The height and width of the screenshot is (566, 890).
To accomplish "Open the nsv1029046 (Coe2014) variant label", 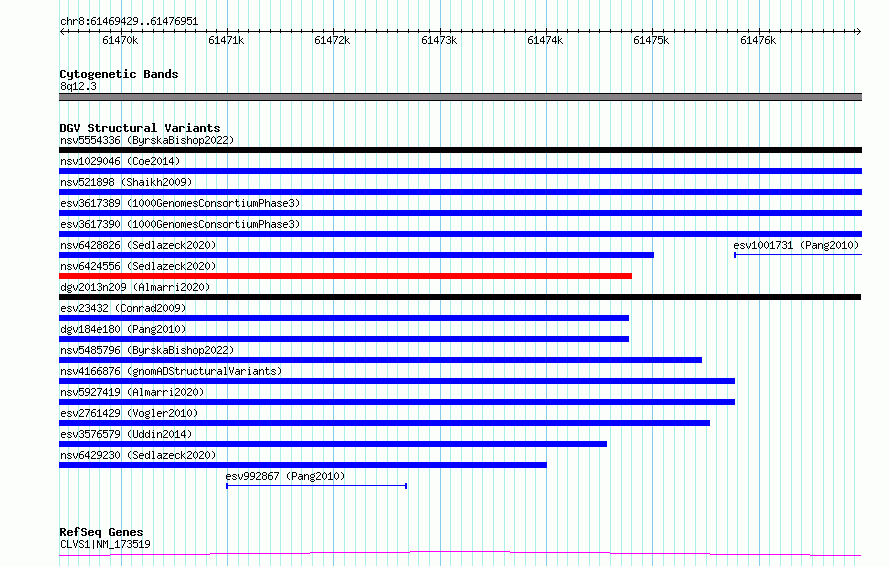I will click(120, 161).
